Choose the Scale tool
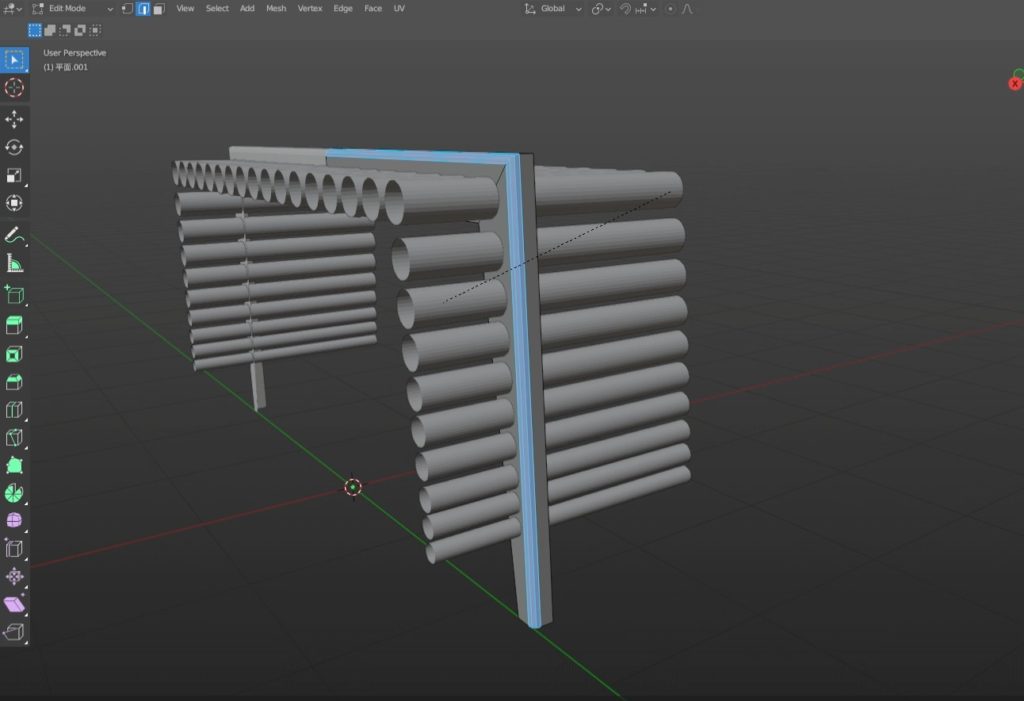Viewport: 1024px width, 701px height. coord(14,175)
